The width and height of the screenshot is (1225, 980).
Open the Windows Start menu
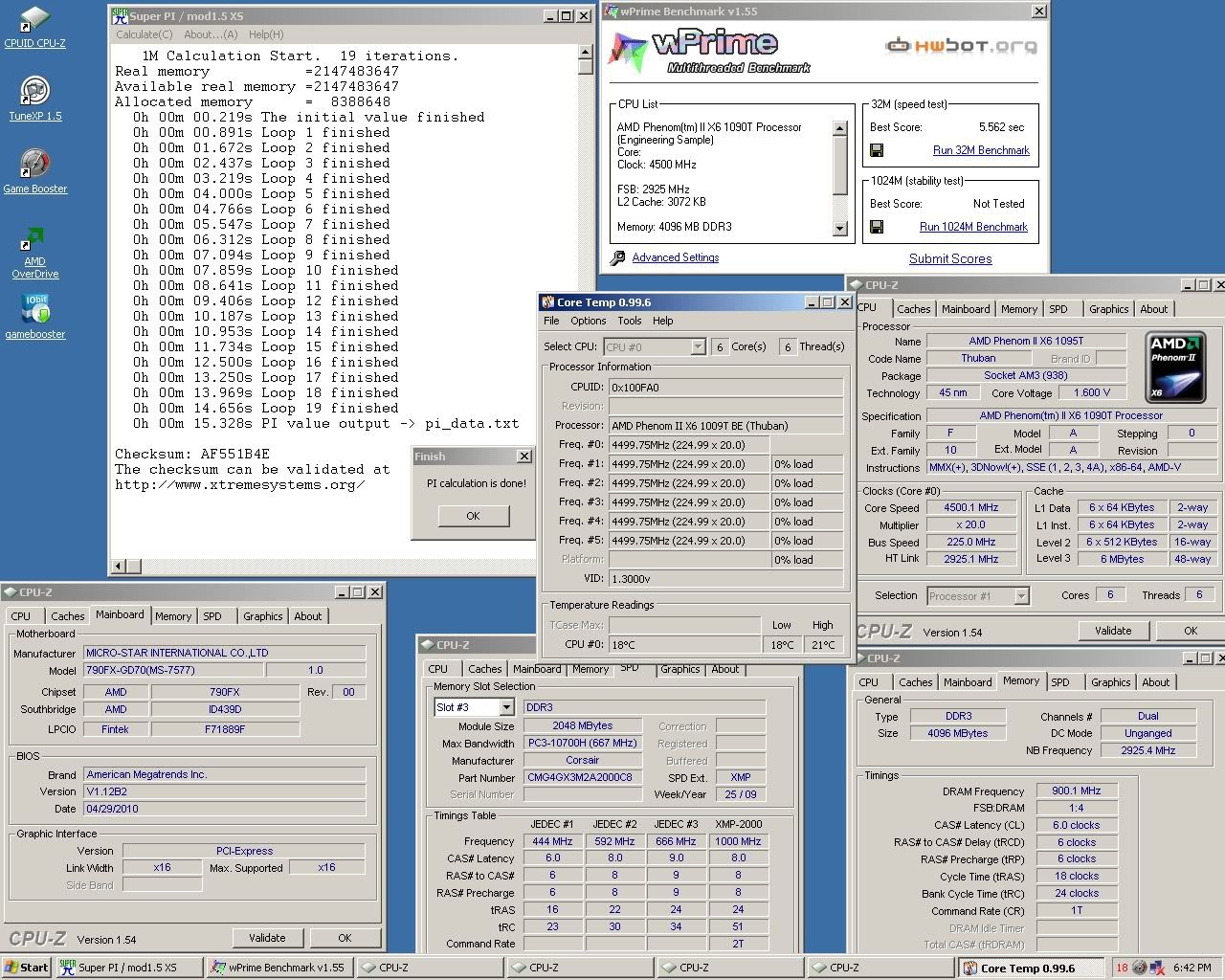(27, 968)
